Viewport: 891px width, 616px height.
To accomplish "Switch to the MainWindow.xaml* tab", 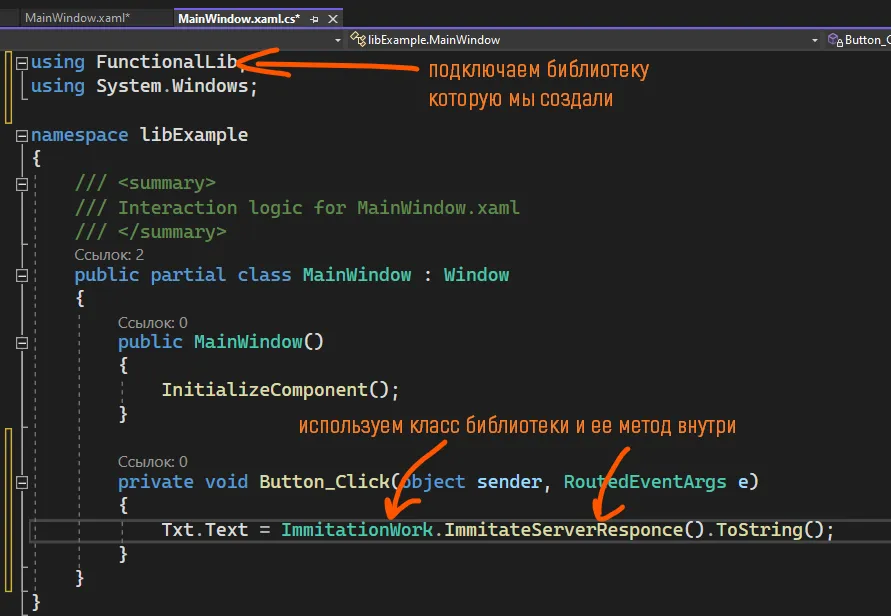I will pyautogui.click(x=77, y=18).
